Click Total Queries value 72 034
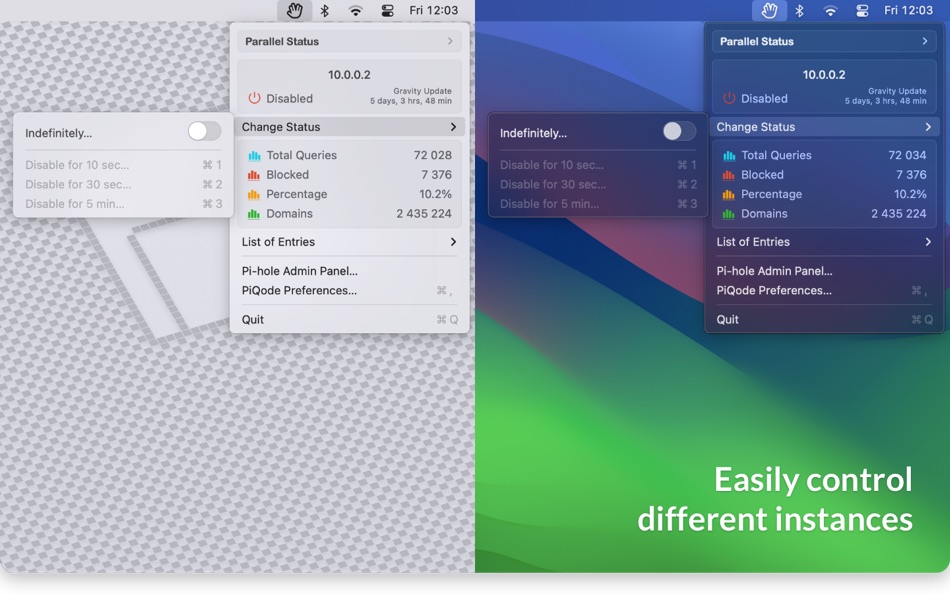 click(908, 155)
